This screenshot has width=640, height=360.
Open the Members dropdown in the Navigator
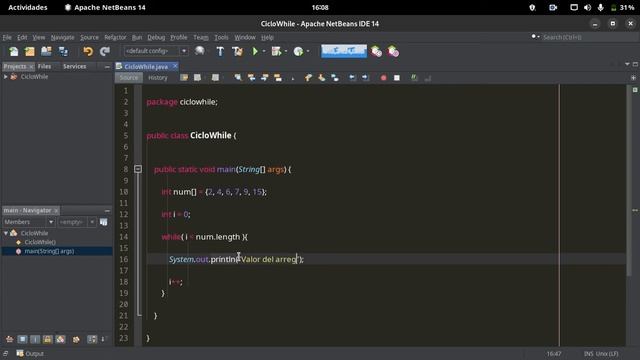click(x=29, y=222)
